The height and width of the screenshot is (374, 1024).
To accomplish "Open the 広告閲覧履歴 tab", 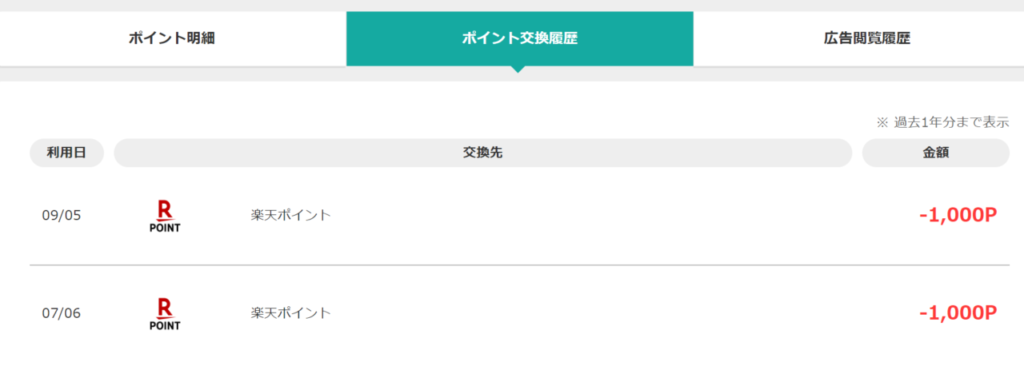I will 867,39.
